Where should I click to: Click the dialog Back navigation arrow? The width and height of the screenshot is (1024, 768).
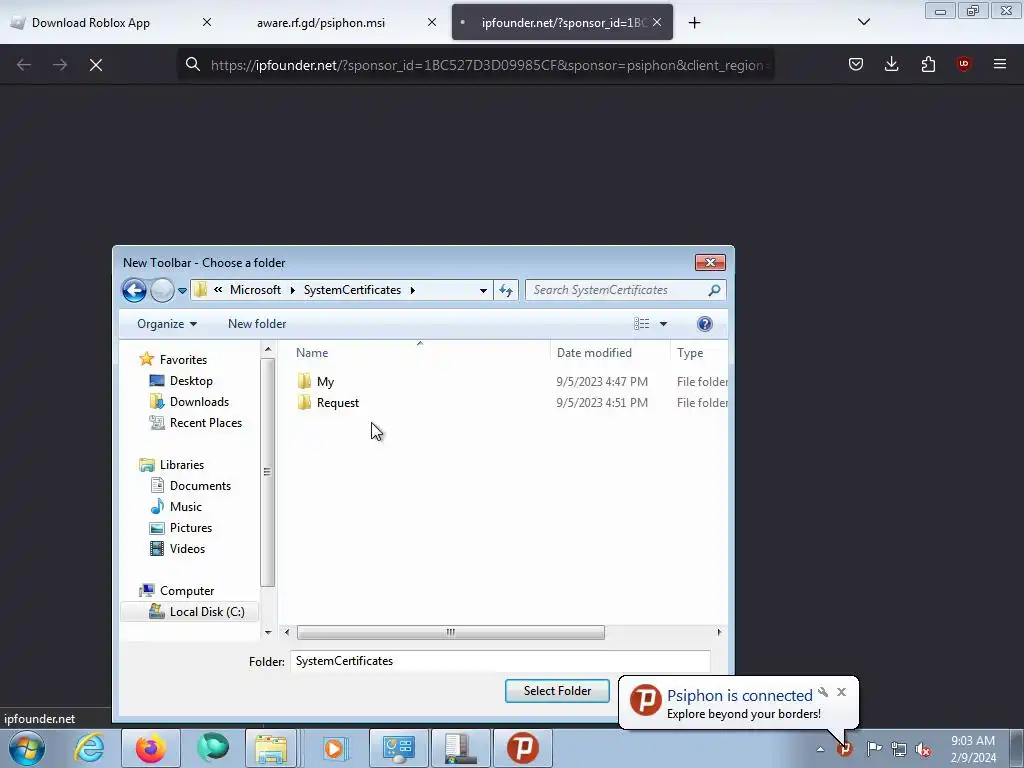[135, 290]
